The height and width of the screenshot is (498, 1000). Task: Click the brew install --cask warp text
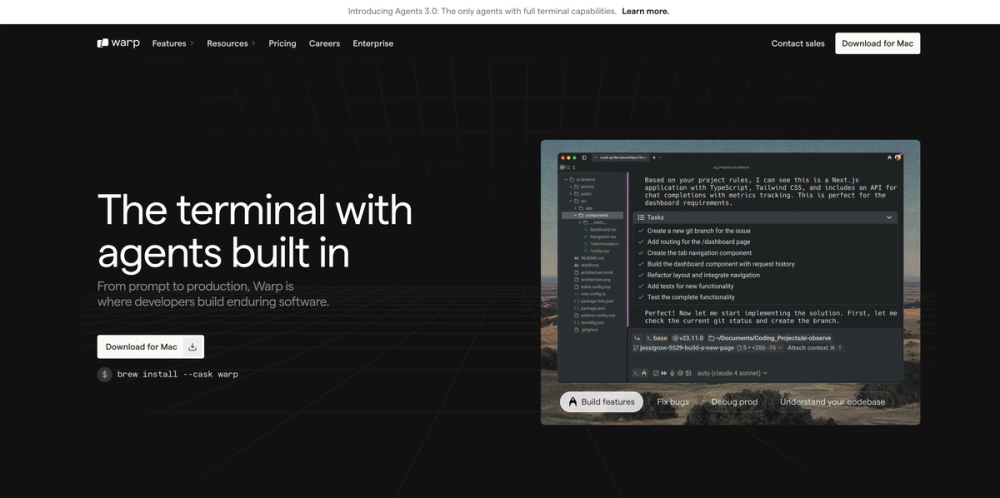(x=177, y=374)
